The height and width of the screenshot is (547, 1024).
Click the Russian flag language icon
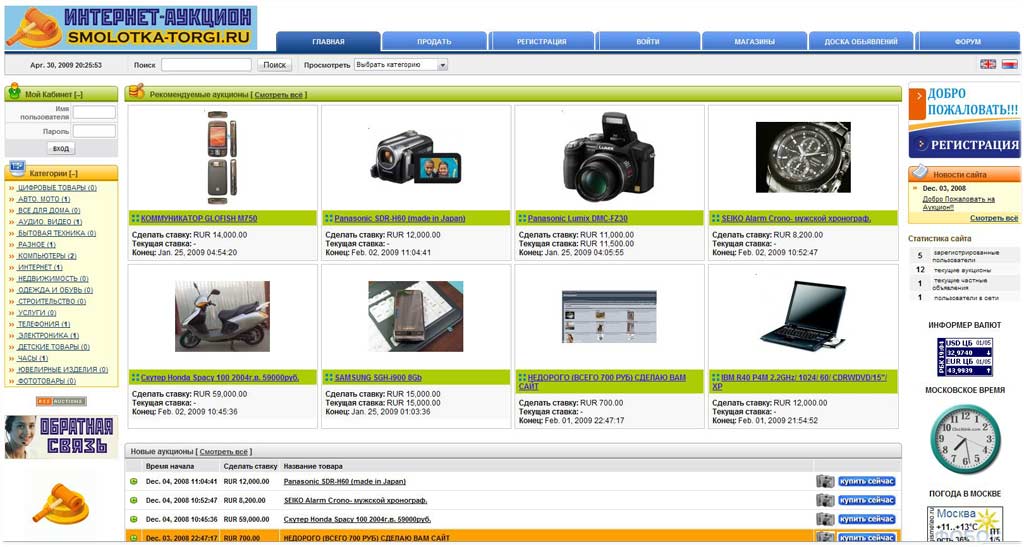(1010, 64)
